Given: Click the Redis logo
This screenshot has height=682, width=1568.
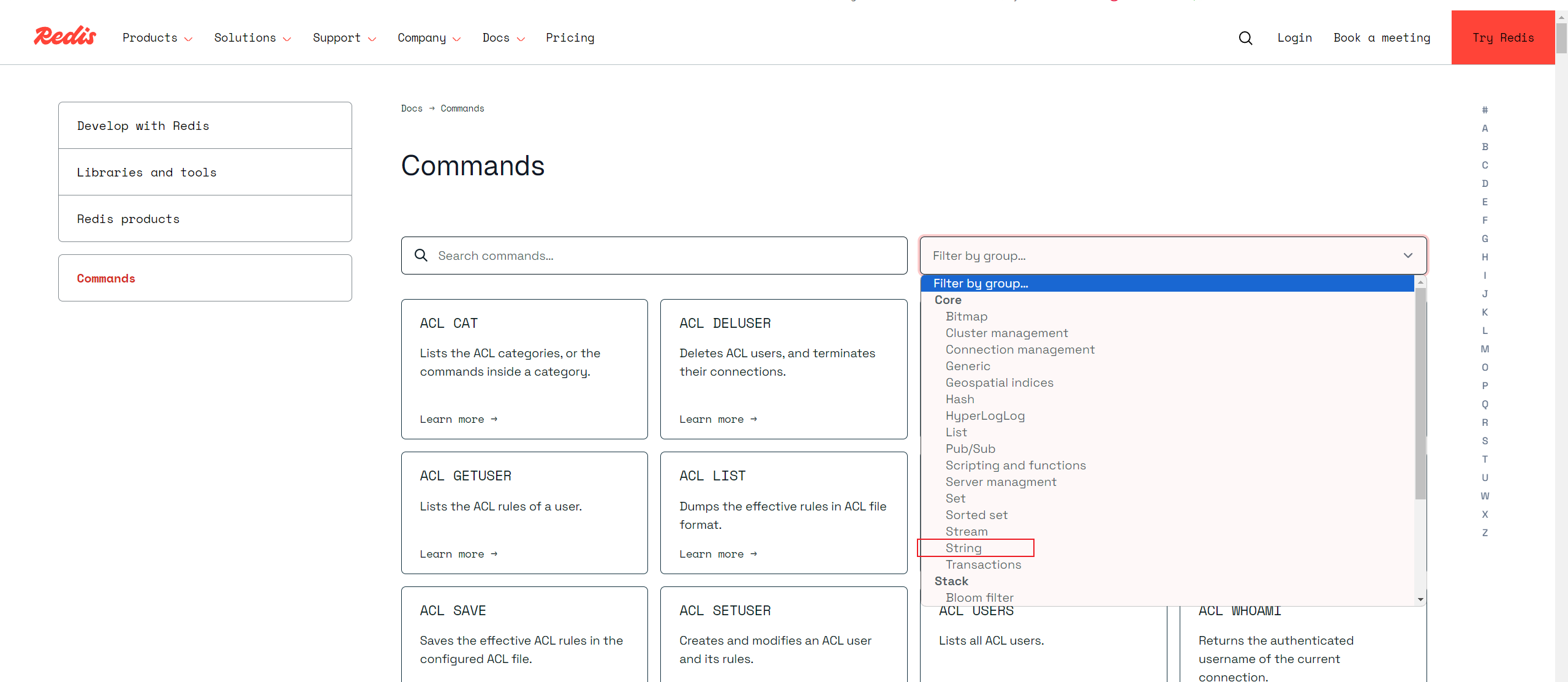Looking at the screenshot, I should tap(65, 37).
